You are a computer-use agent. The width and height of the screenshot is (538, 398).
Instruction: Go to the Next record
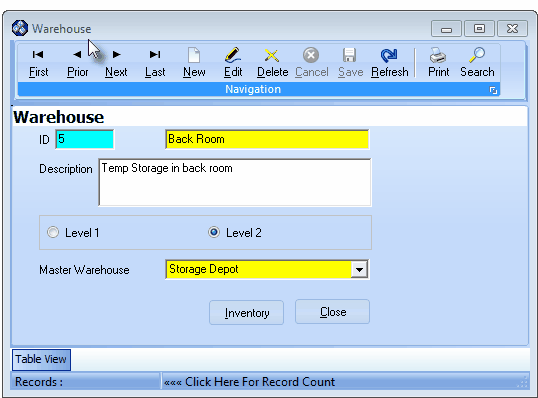(x=116, y=63)
